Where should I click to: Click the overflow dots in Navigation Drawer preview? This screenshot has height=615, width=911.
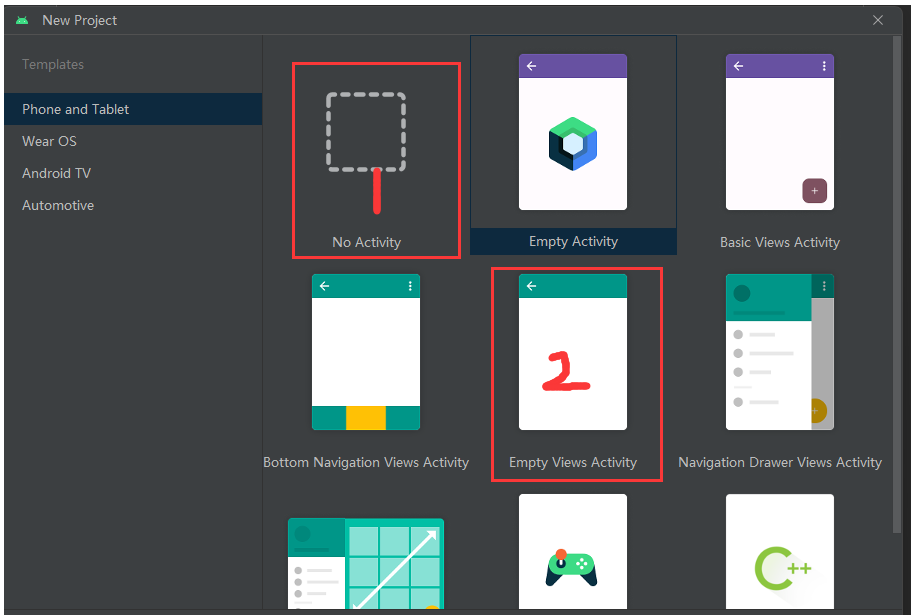tap(824, 286)
